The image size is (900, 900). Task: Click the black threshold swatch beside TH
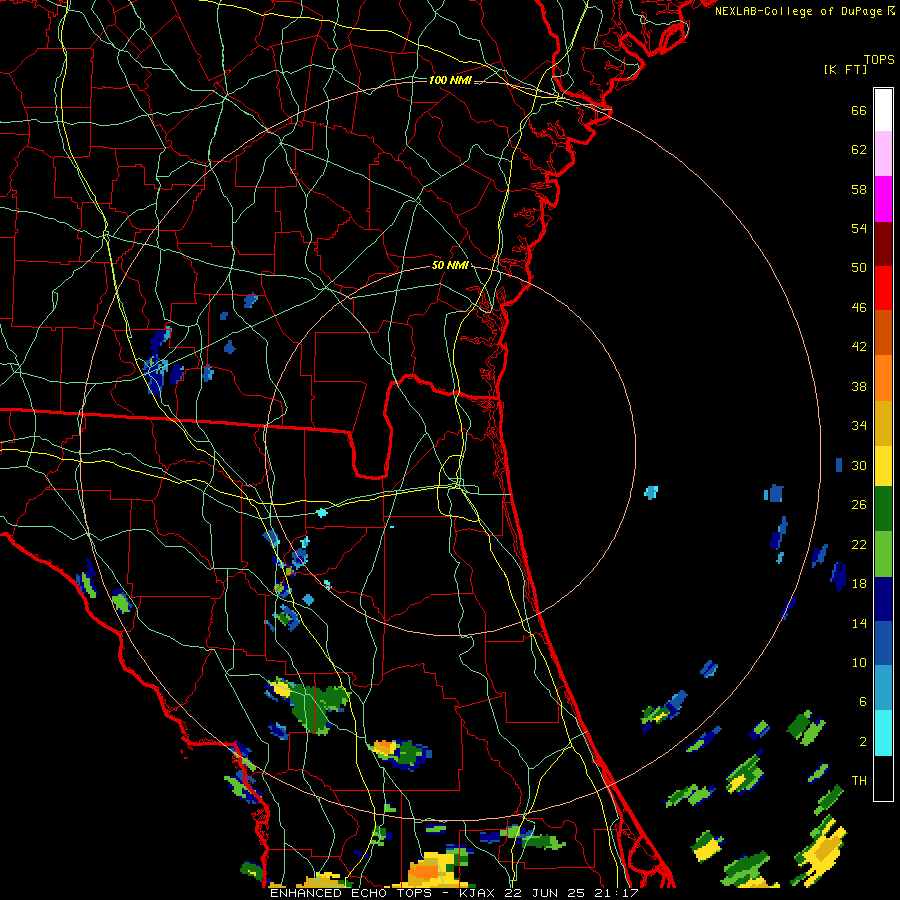tap(883, 778)
